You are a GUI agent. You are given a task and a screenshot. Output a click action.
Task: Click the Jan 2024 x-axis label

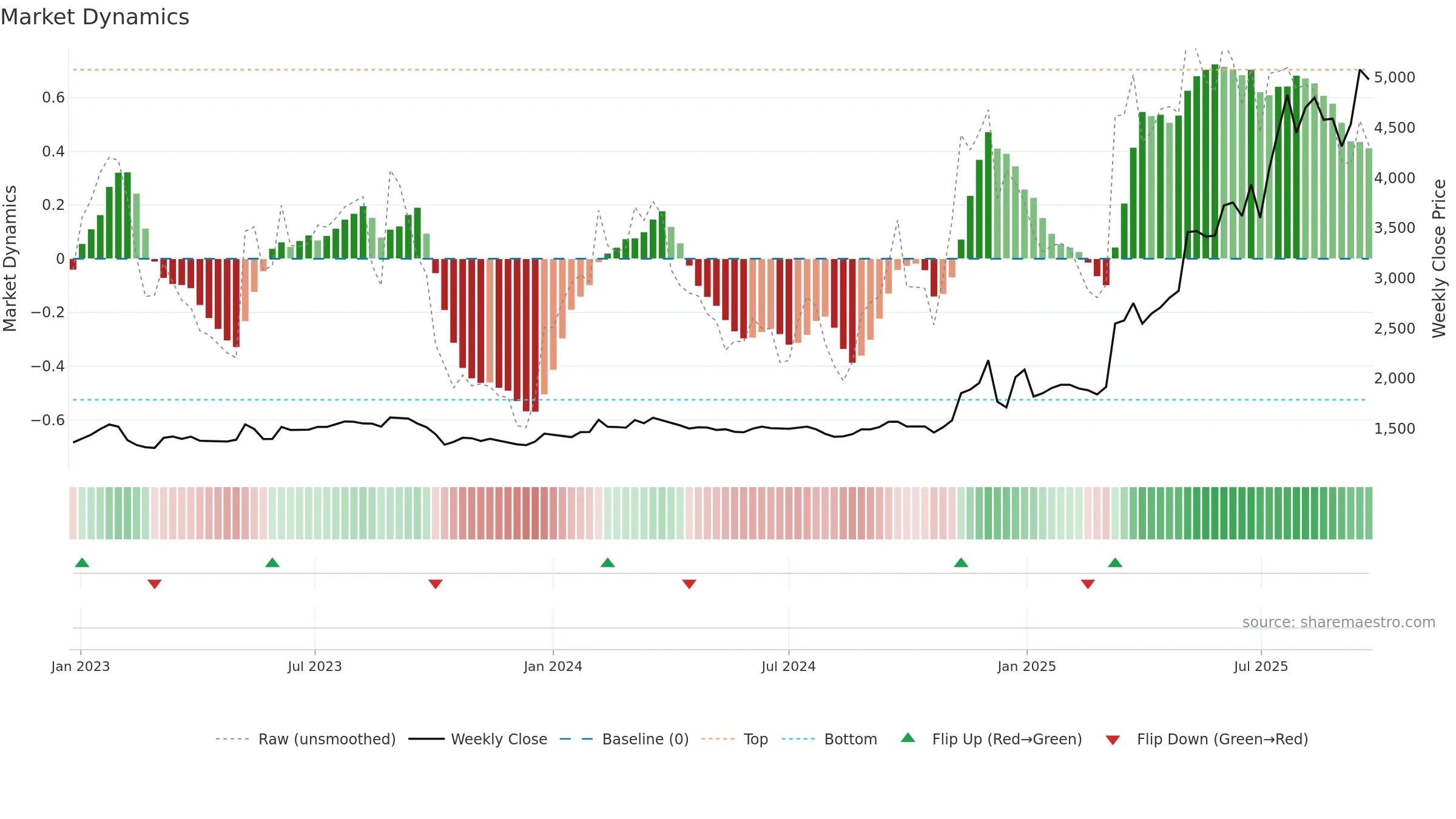pyautogui.click(x=553, y=666)
